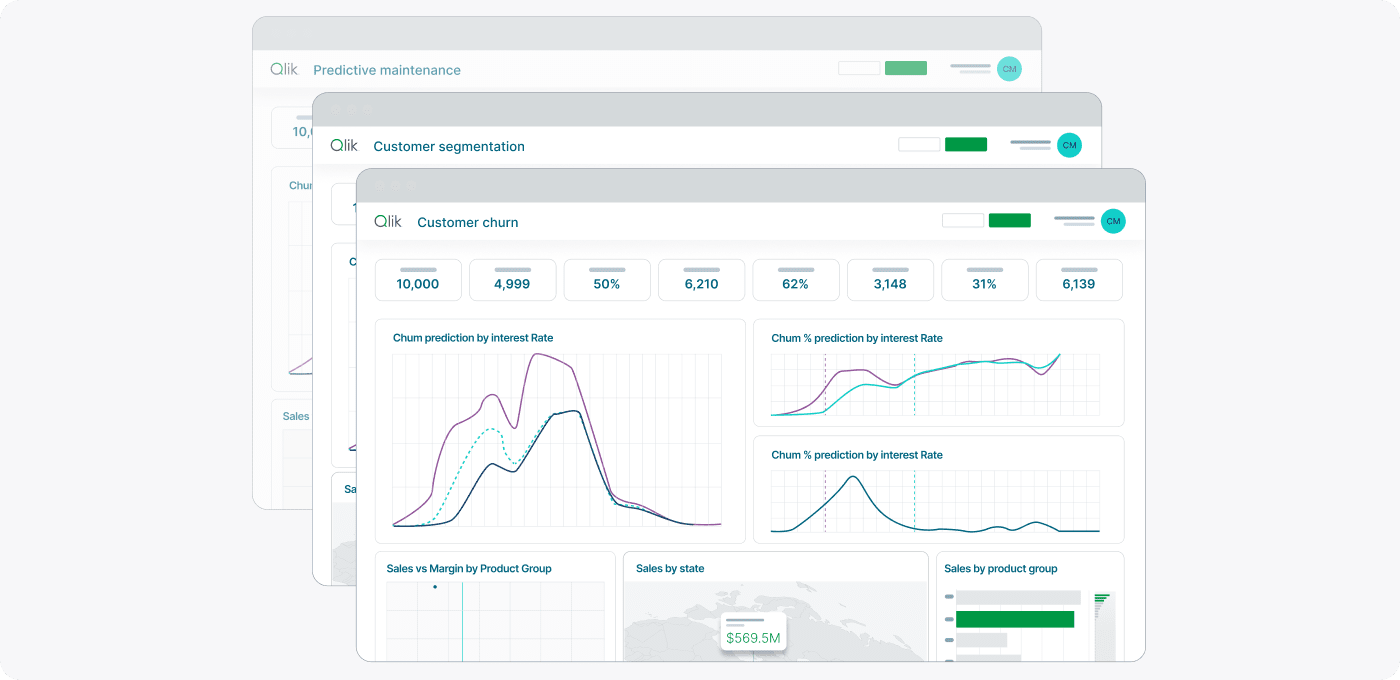The image size is (1400, 680).
Task: Open the CM avatar in Predictive maintenance window
Action: click(1009, 68)
